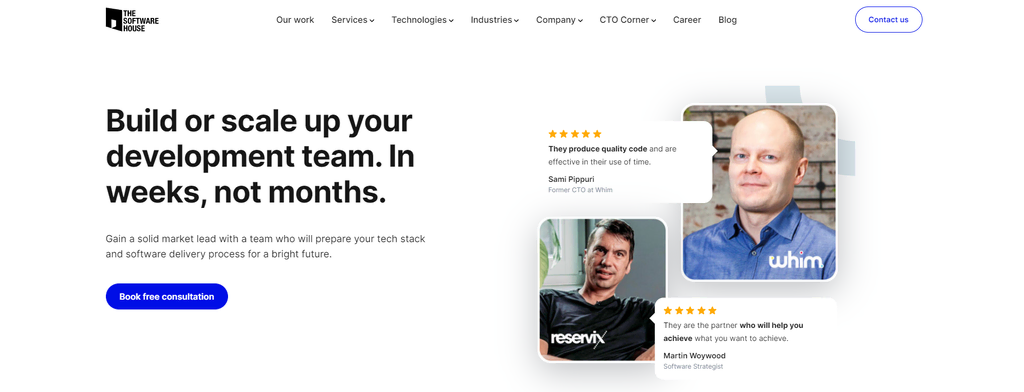Click The Software House logo

132,20
